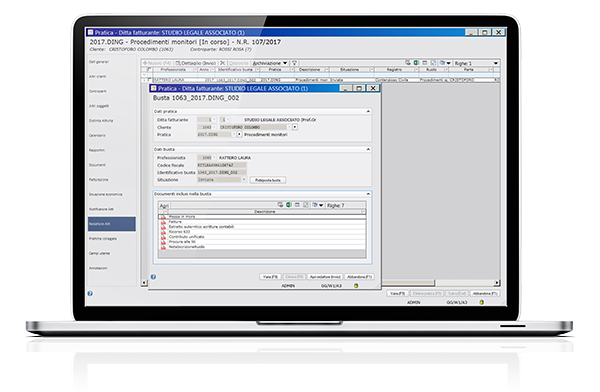Click the Excel export icon in the main toolbar
600x392 pixels.
point(416,63)
